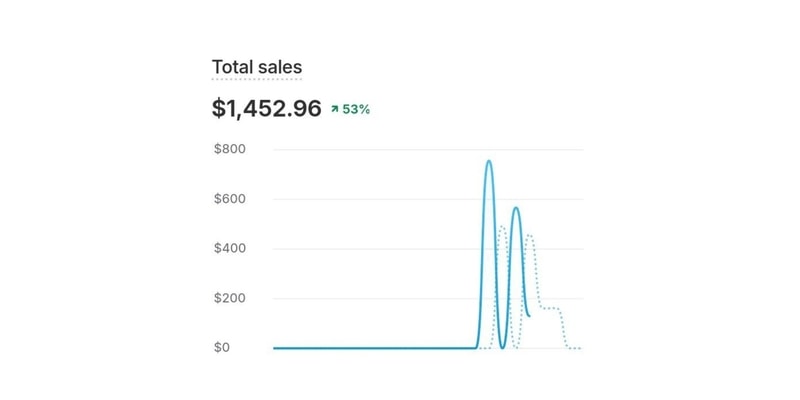Screen dimensions: 800x400
Task: Click the $800 y-axis label
Action: (x=229, y=149)
